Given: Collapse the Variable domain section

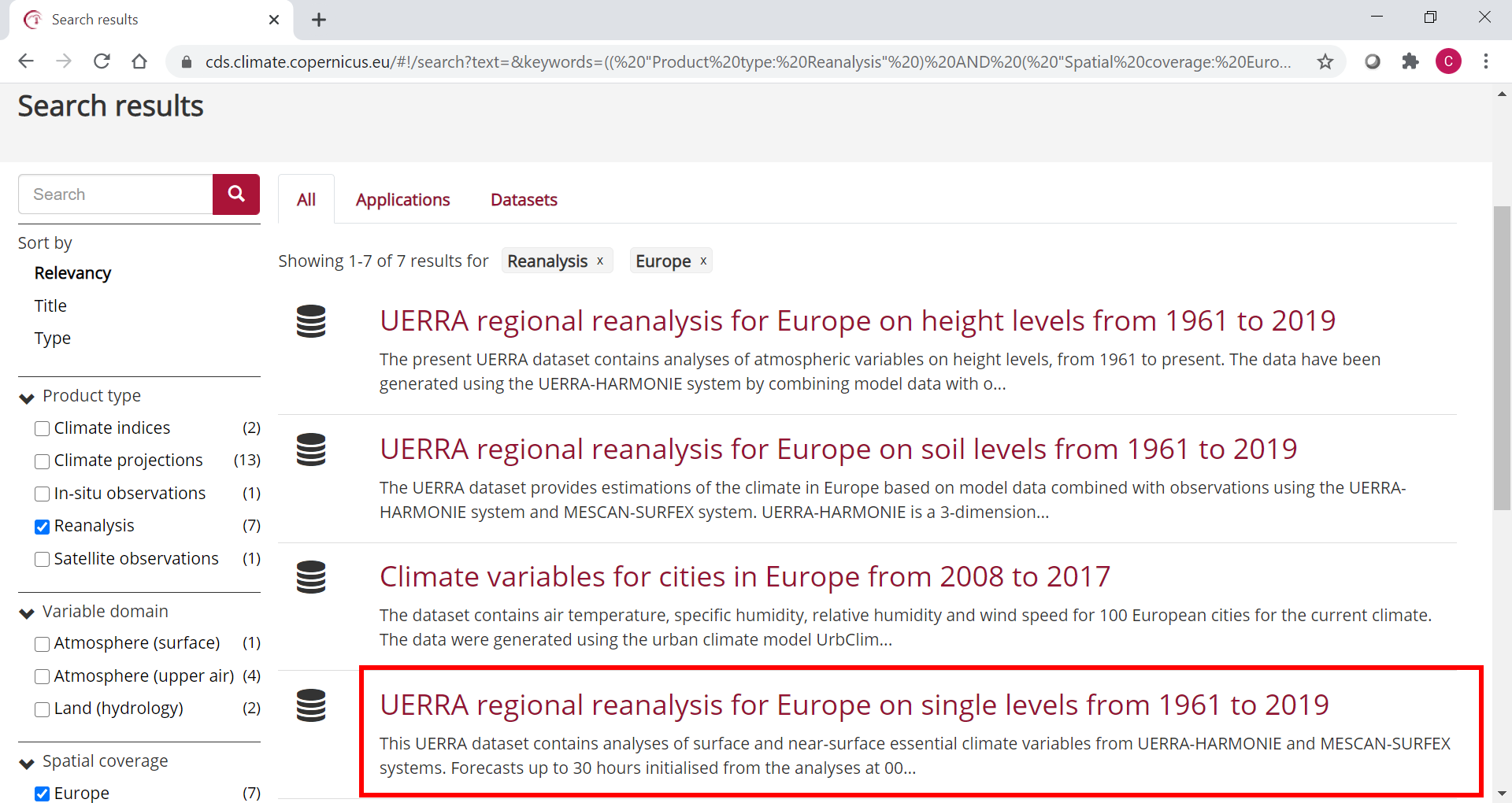Looking at the screenshot, I should click(27, 613).
